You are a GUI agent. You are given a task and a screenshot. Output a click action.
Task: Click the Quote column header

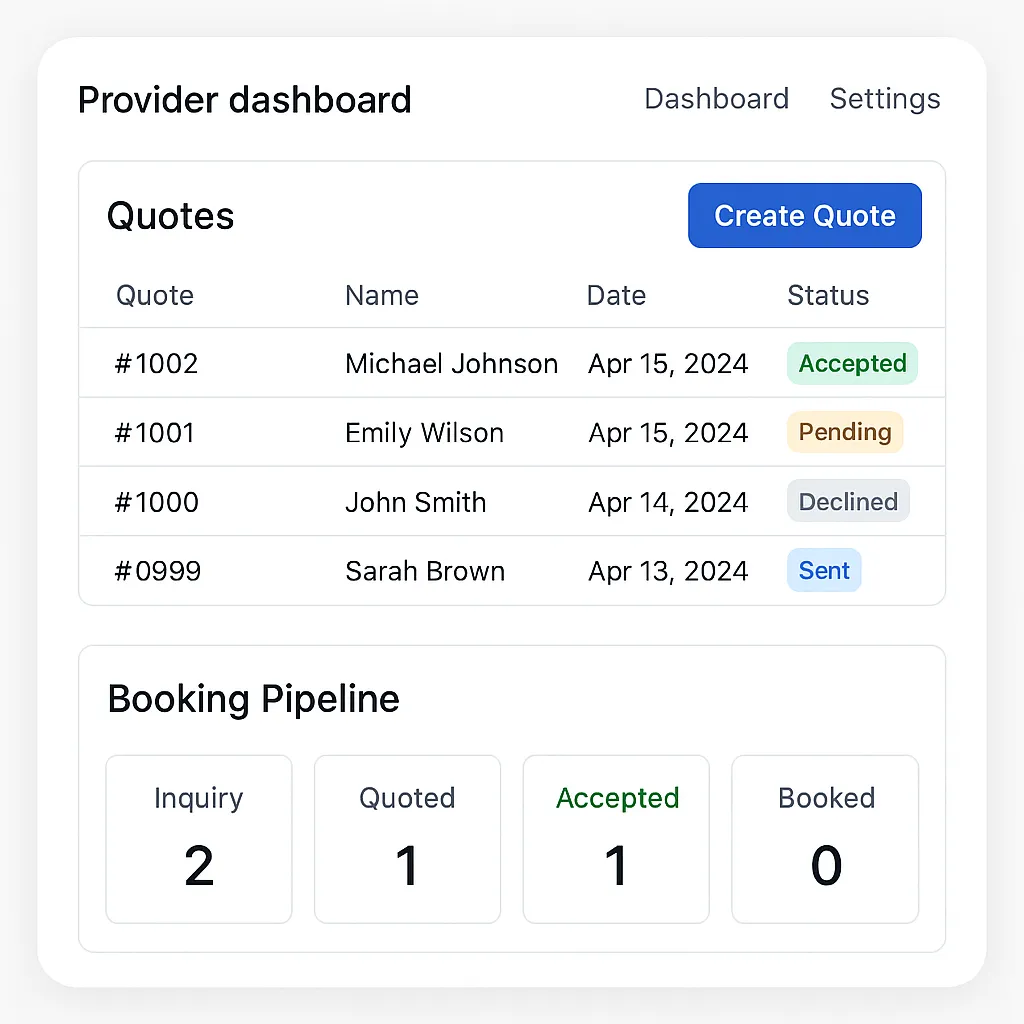155,296
